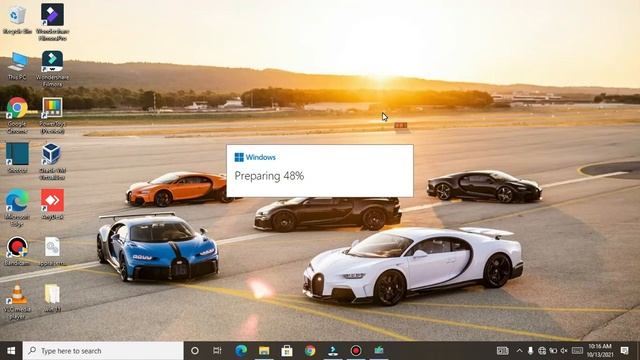Viewport: 640px width, 360px height.
Task: Open the Windows Start menu
Action: pyautogui.click(x=11, y=351)
